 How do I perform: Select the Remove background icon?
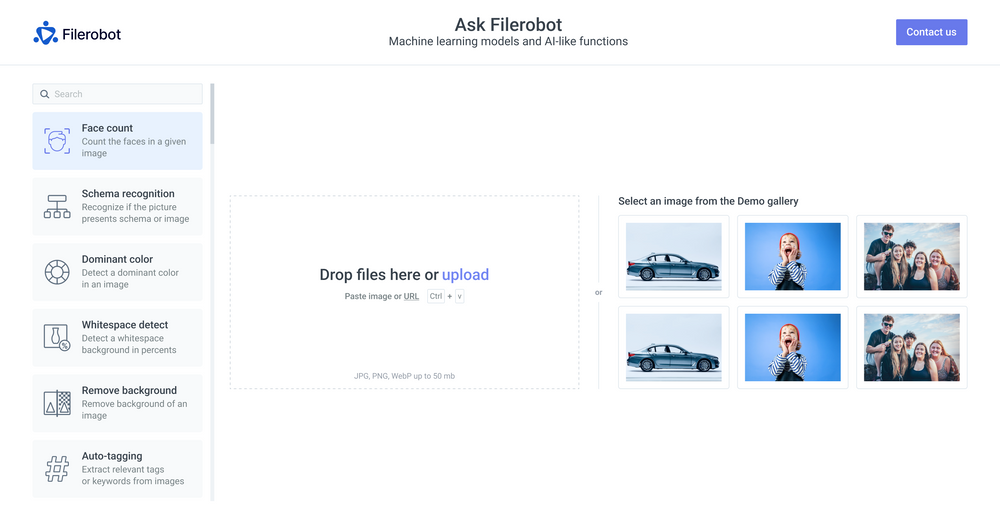coord(57,403)
